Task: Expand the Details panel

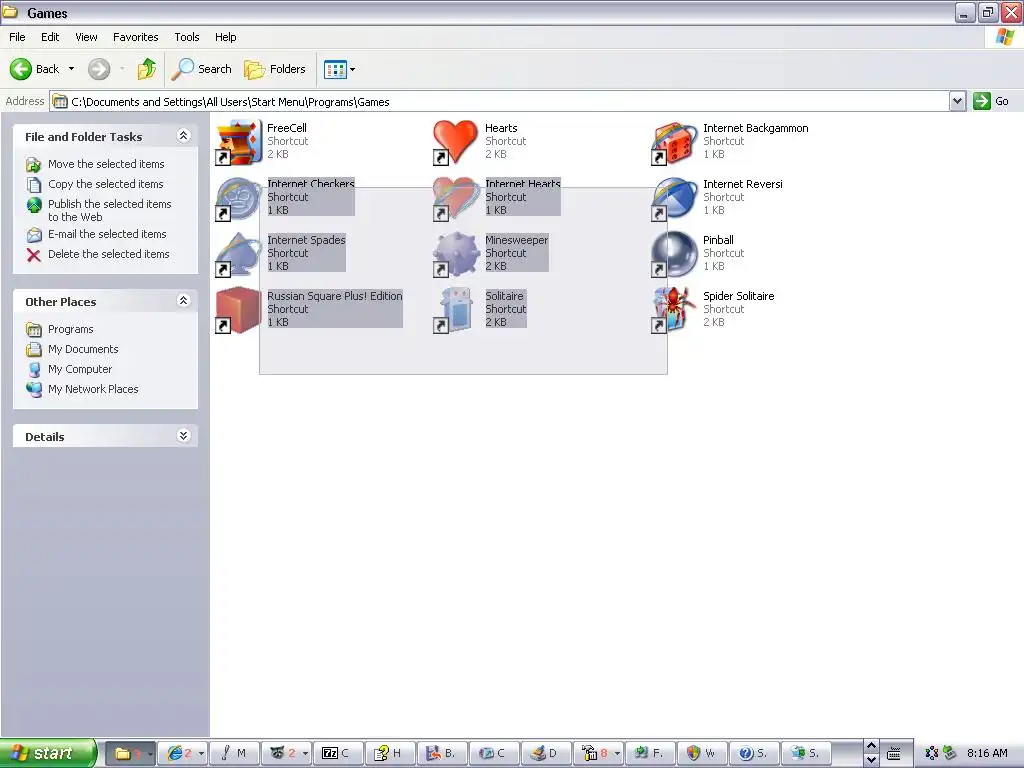Action: [x=184, y=436]
